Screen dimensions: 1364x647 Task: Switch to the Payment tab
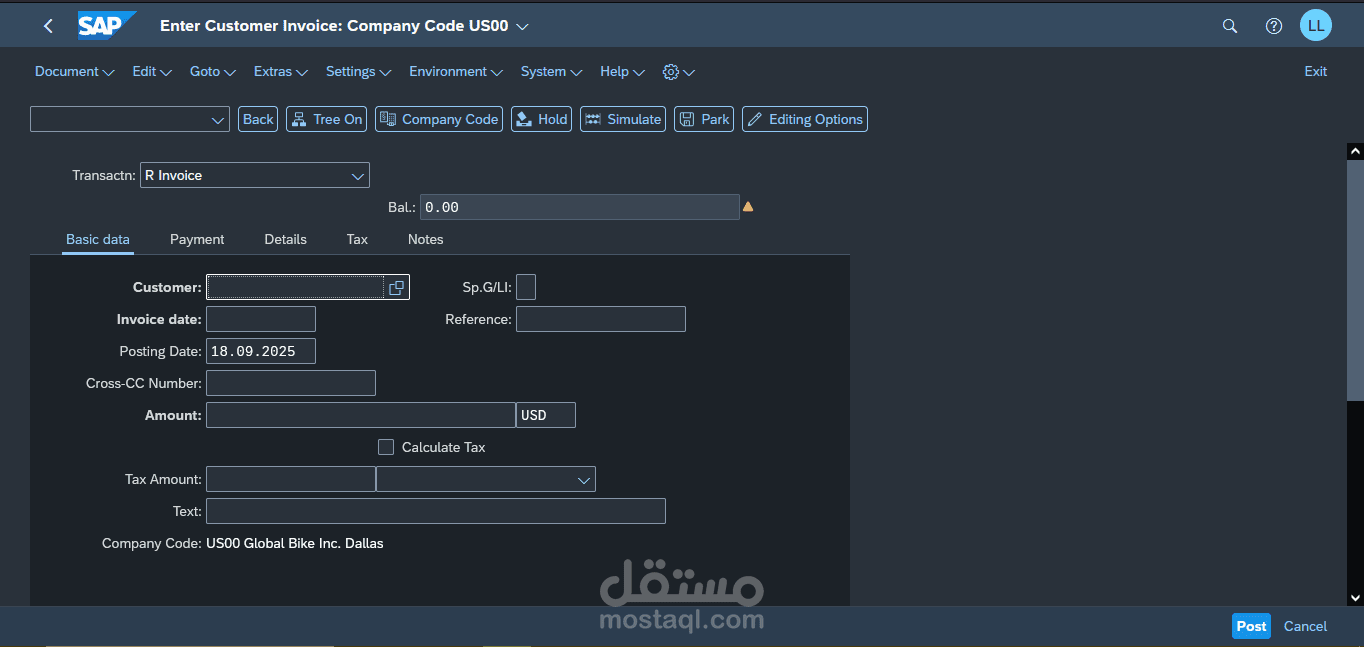[x=197, y=240]
